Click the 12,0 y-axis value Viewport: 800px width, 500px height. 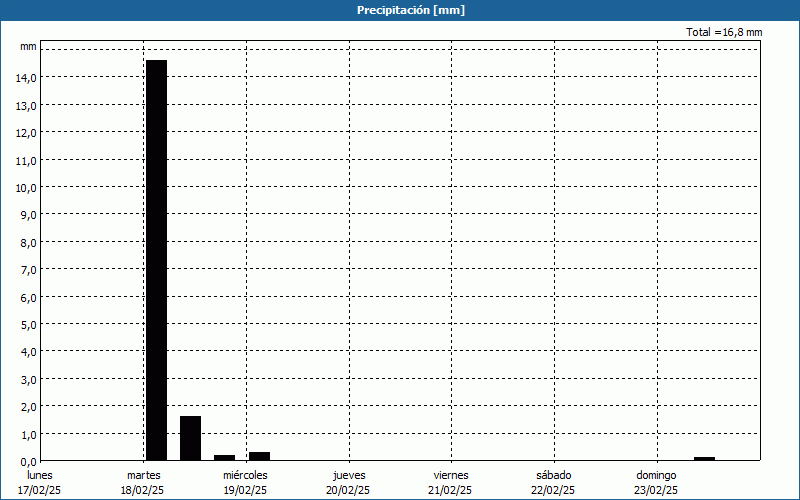click(26, 133)
